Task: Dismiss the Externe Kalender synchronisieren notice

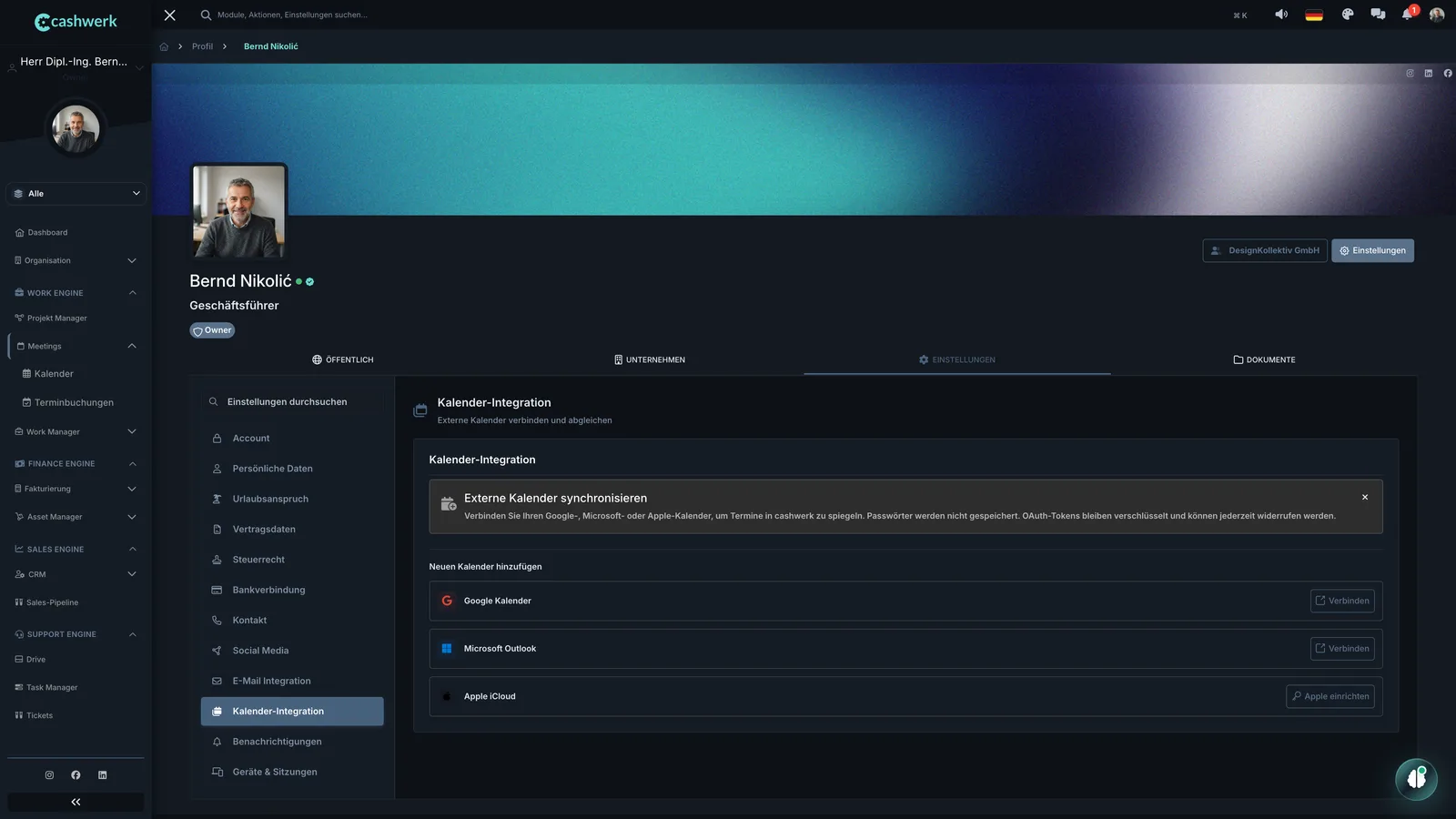Action: [1365, 497]
